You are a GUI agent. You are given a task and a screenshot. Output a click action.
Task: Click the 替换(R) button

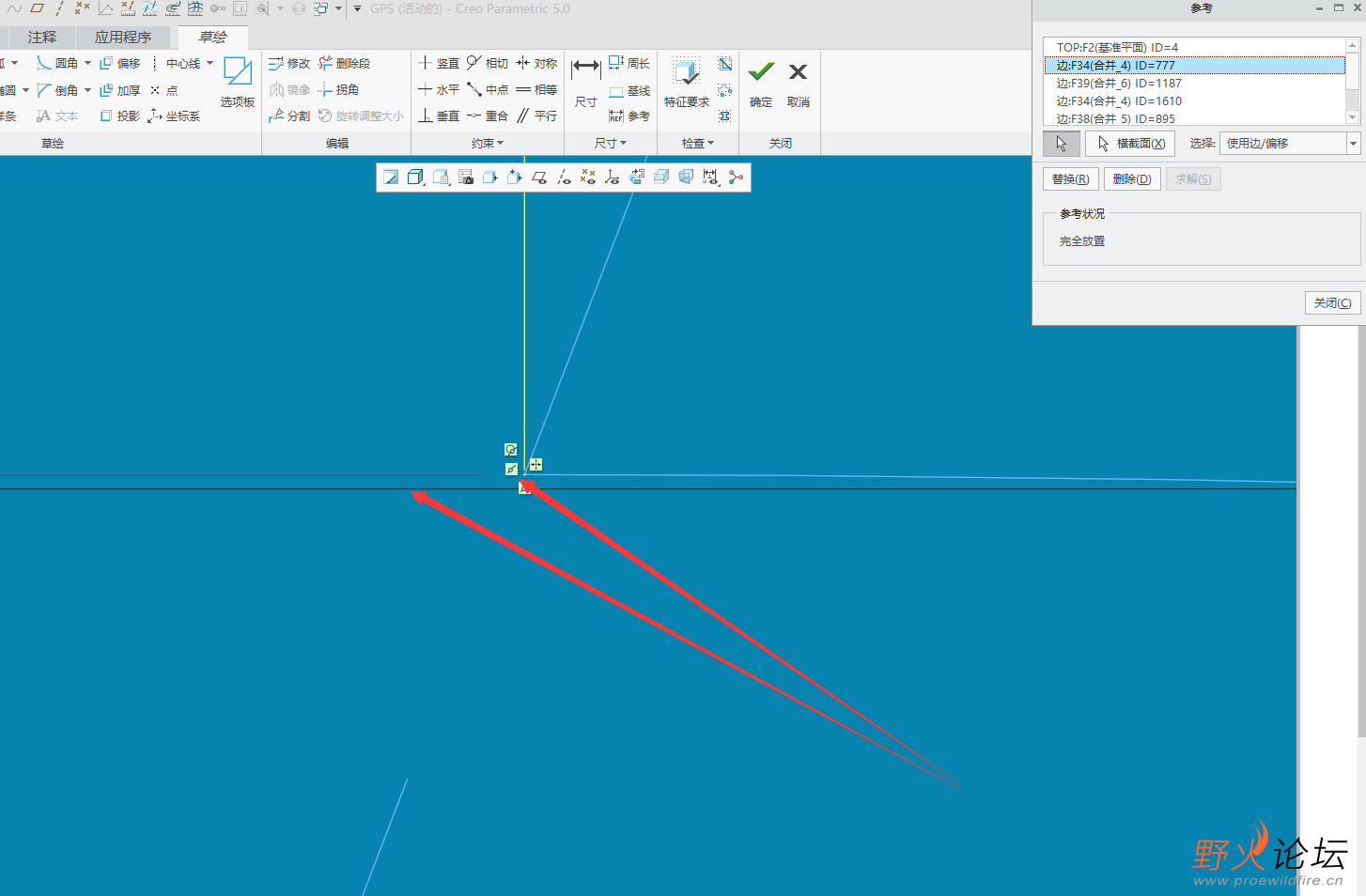[1070, 179]
